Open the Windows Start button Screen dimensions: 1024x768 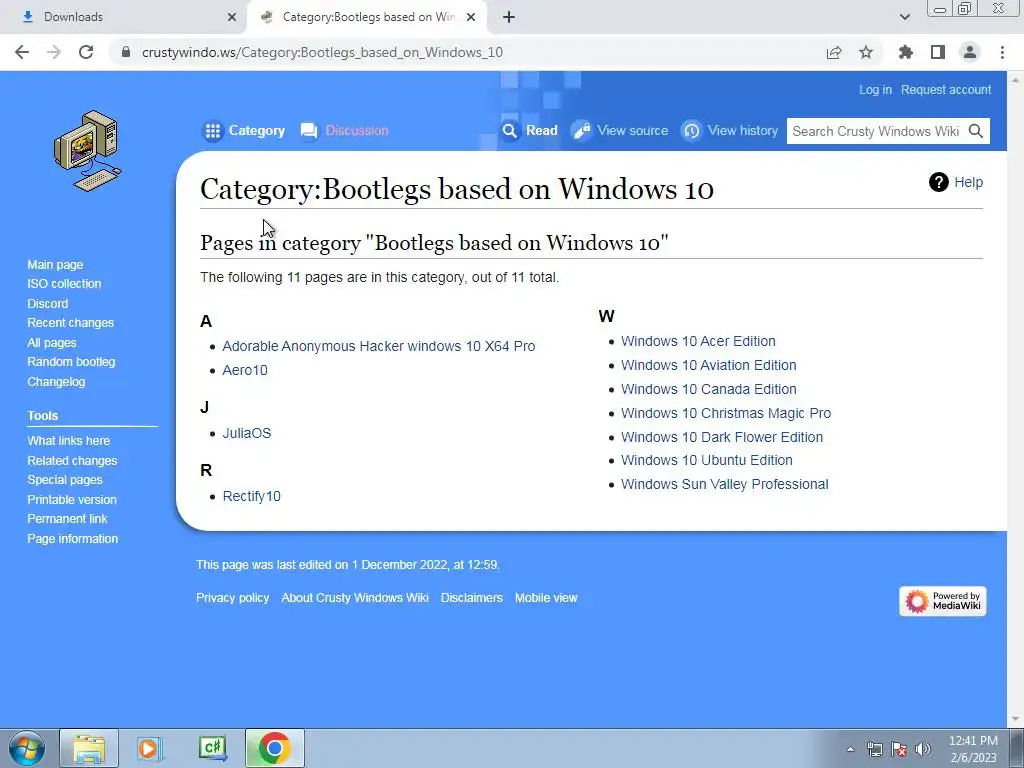click(26, 749)
